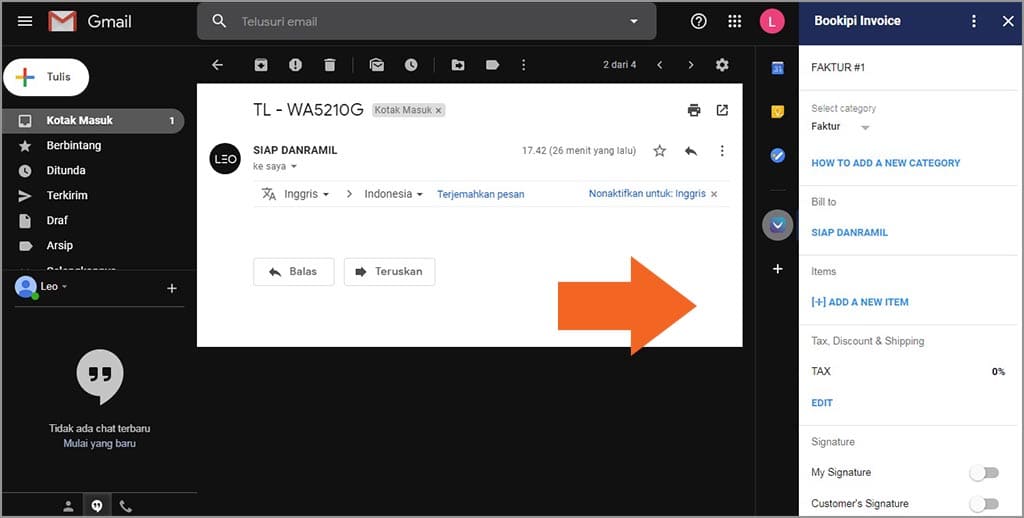Image resolution: width=1024 pixels, height=518 pixels.
Task: Snooze email with clock icon
Action: [411, 65]
